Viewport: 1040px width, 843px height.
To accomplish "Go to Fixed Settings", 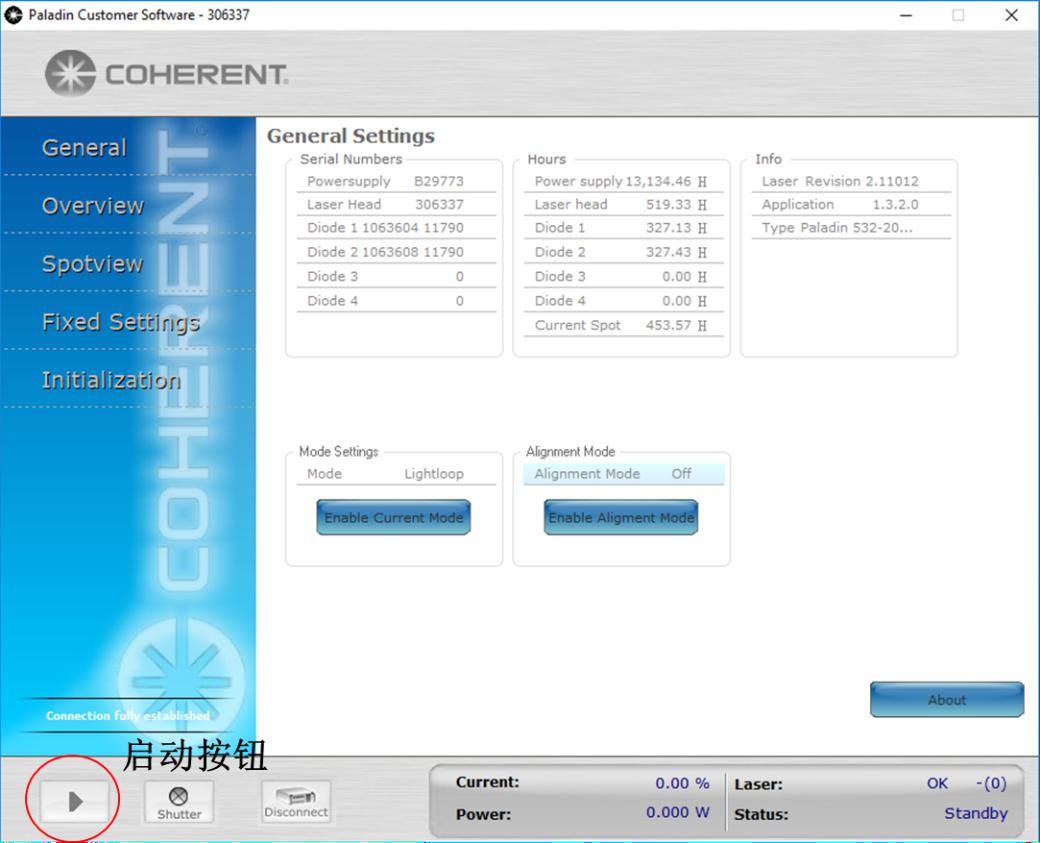I will (x=120, y=322).
